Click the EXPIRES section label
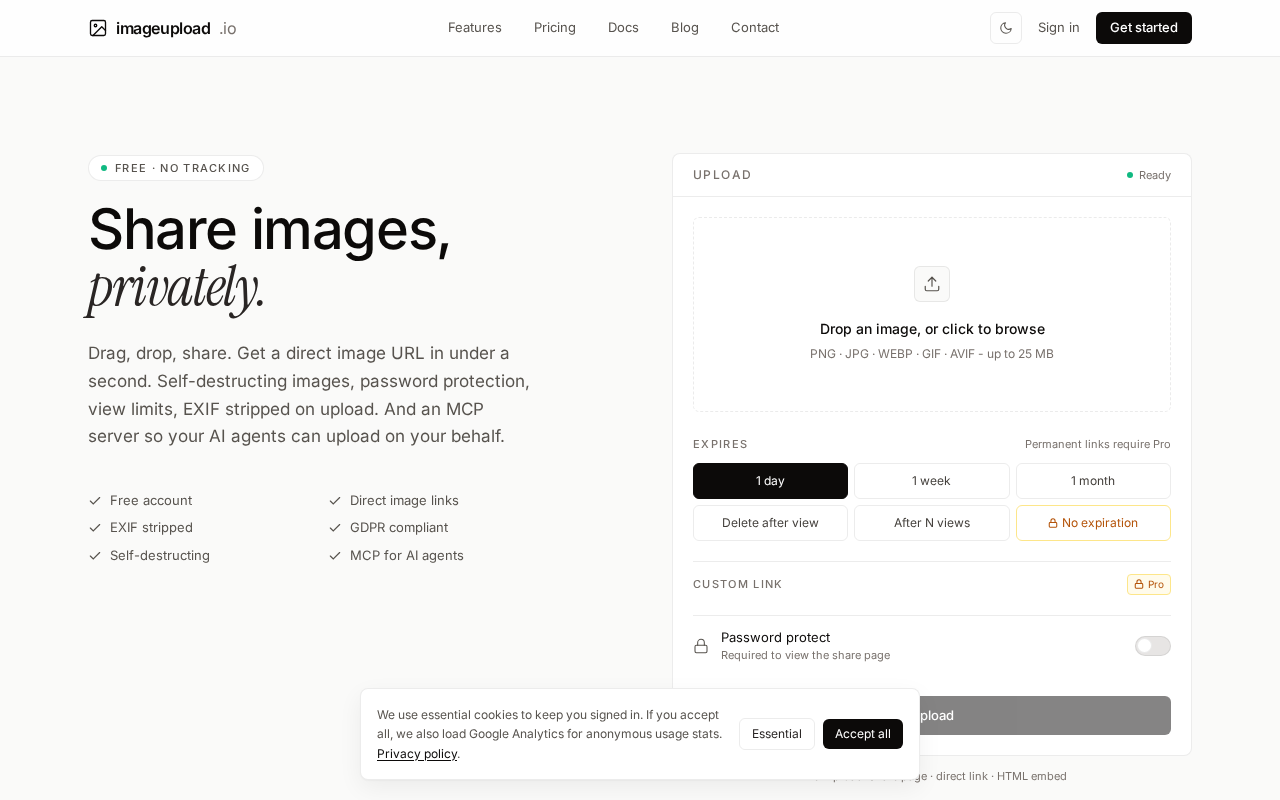Screen dimensions: 1280x800 click(x=721, y=444)
